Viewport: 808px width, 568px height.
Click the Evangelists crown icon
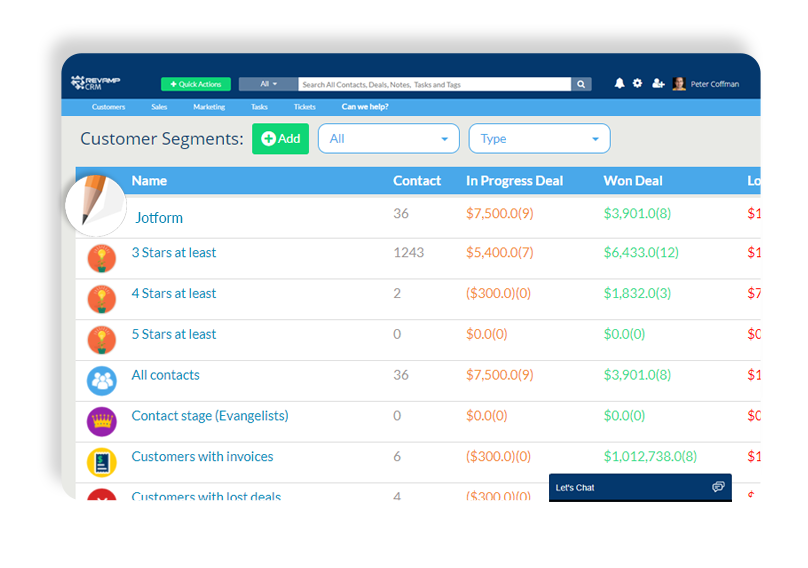(102, 422)
